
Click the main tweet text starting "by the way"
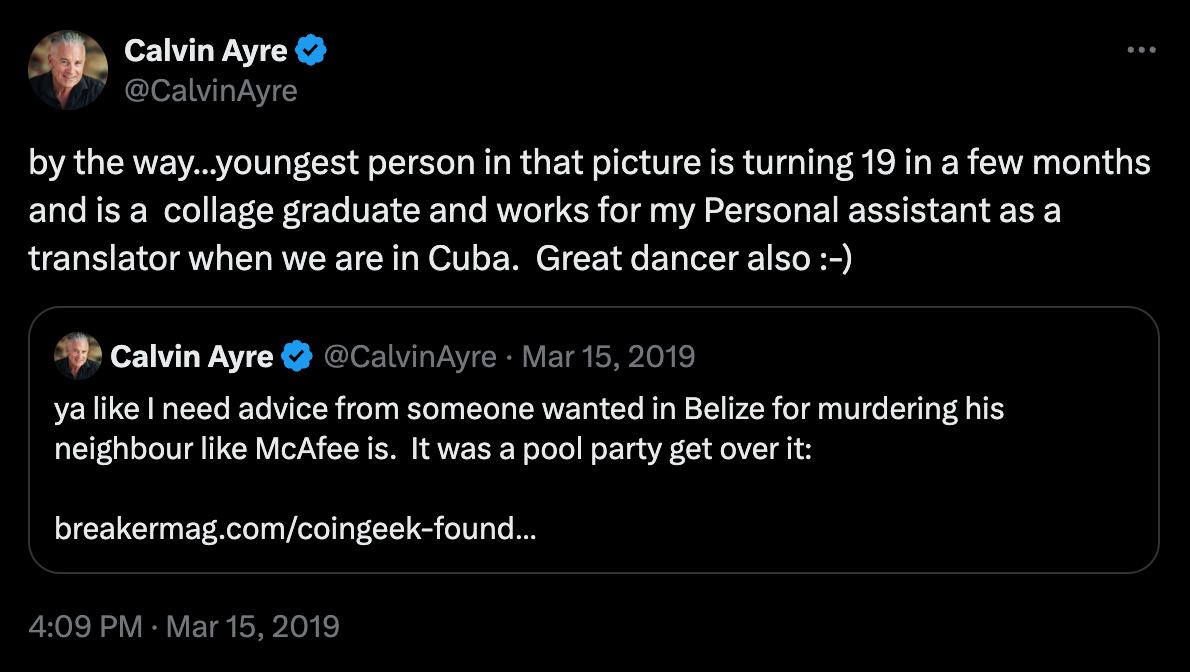click(x=400, y=162)
